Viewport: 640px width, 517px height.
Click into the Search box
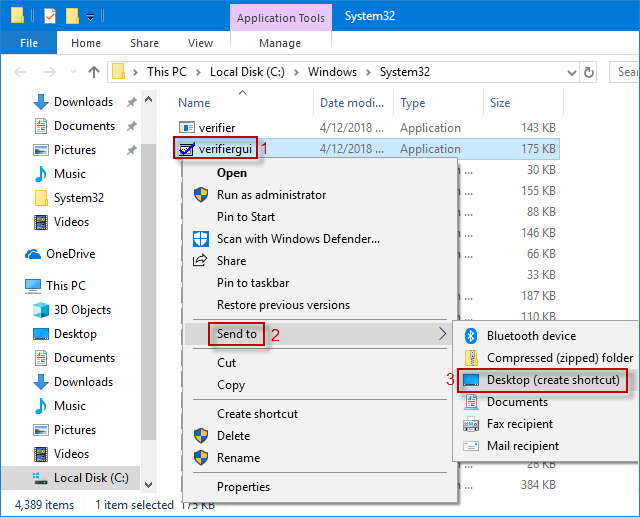624,72
